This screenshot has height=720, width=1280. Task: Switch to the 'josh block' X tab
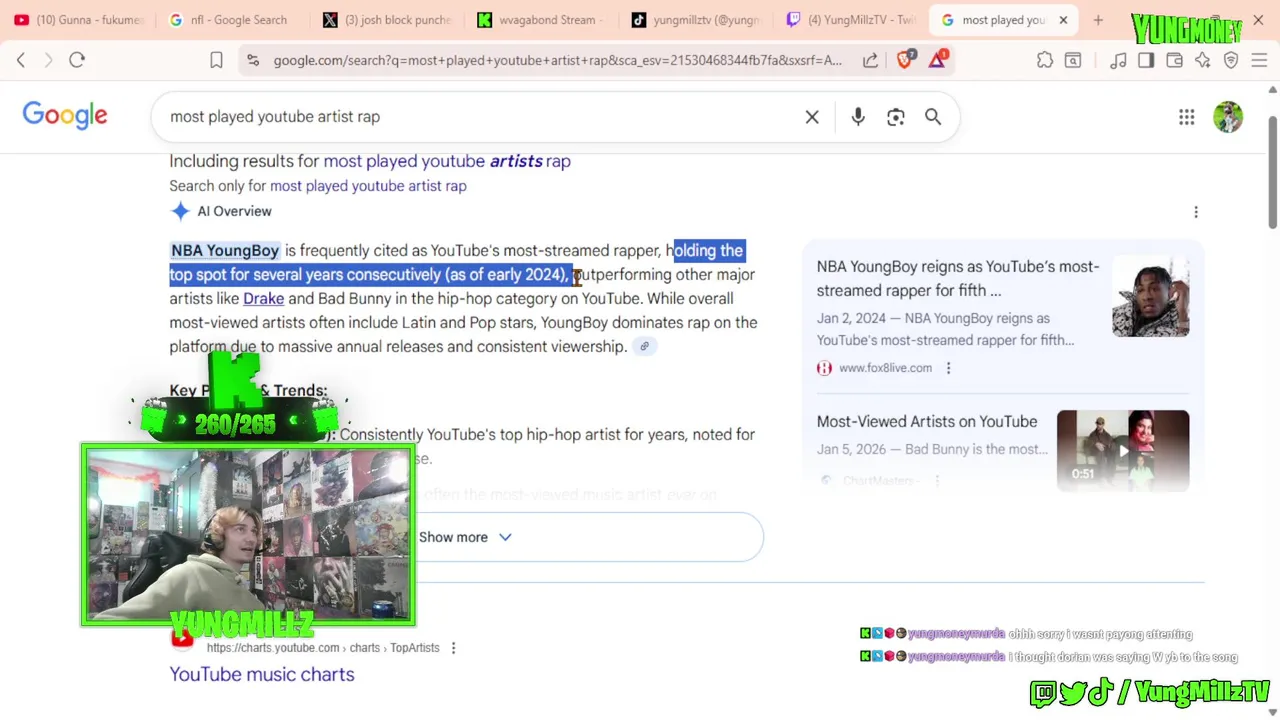click(x=387, y=20)
